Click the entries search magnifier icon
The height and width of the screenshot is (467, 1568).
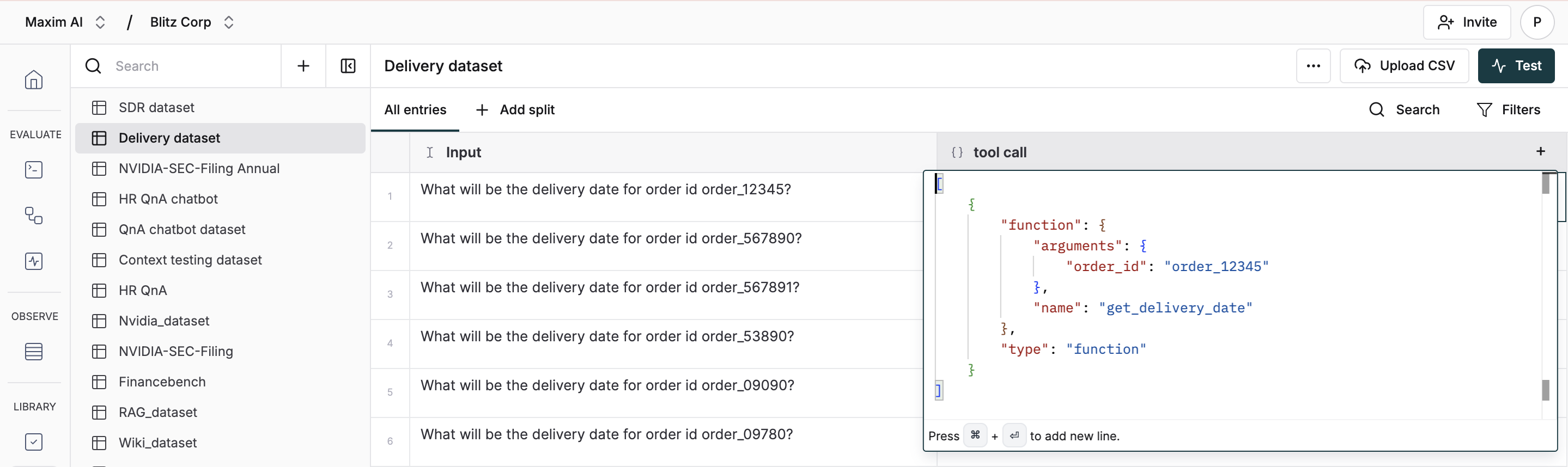tap(1377, 109)
